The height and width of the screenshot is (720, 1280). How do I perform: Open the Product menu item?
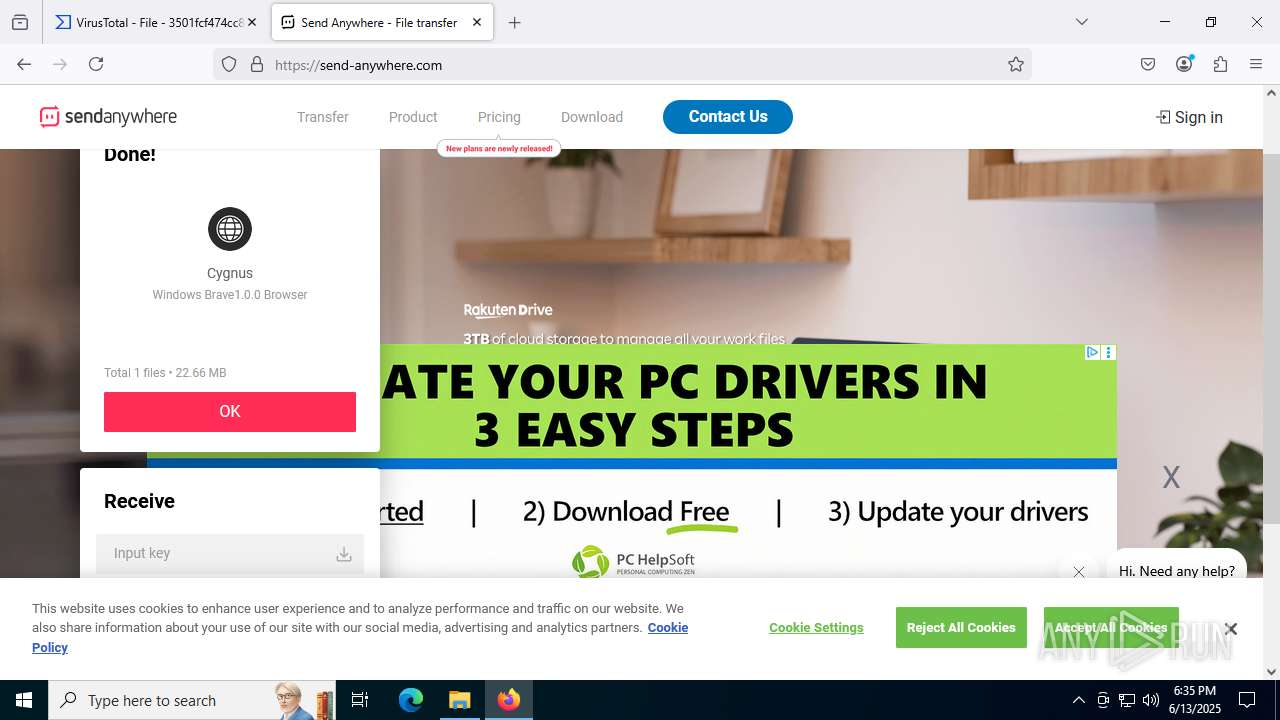point(413,117)
